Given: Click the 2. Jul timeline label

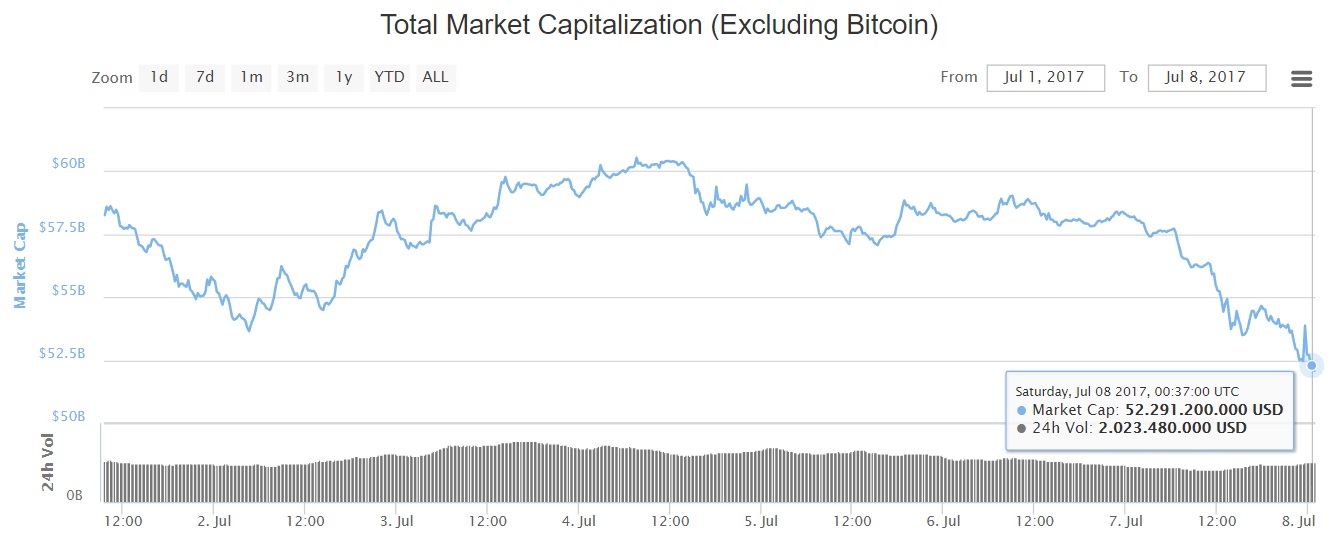Looking at the screenshot, I should click(216, 521).
